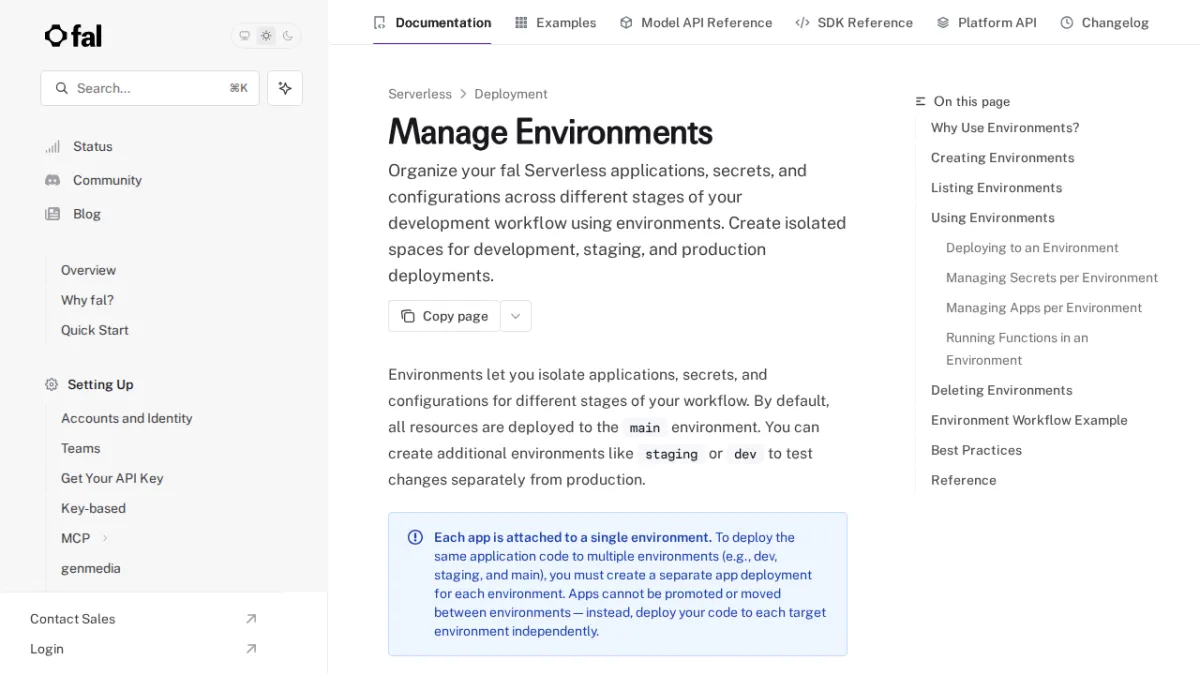
Task: Click the fal logo
Action: [73, 36]
